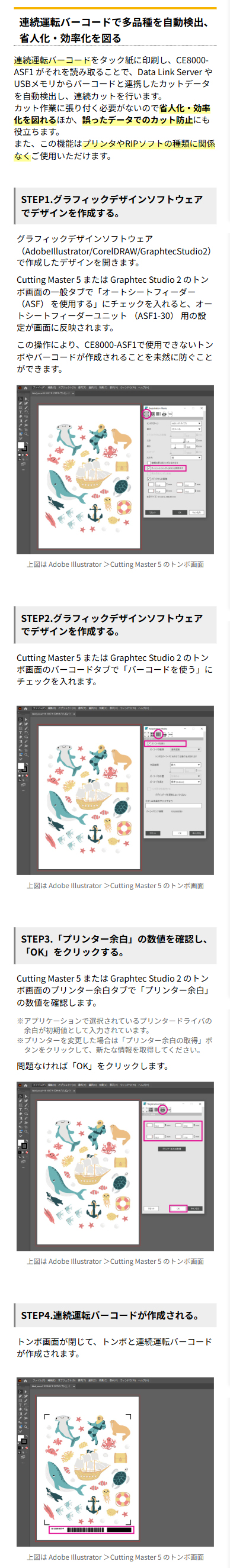Click OK button in STEP1 Registration Marks dialog
Image resolution: width=230 pixels, height=1568 pixels.
[x=180, y=512]
